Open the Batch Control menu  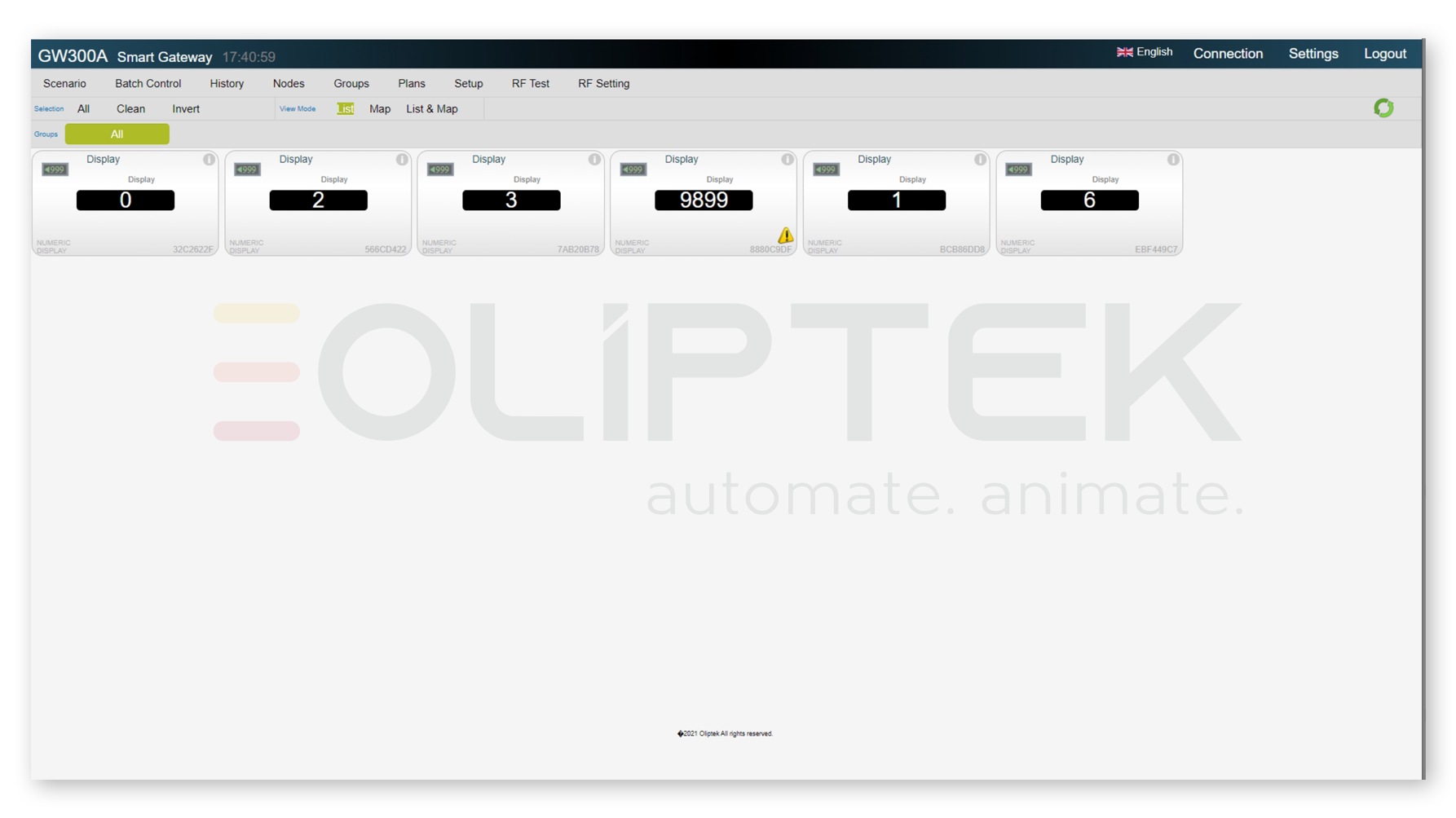point(148,84)
